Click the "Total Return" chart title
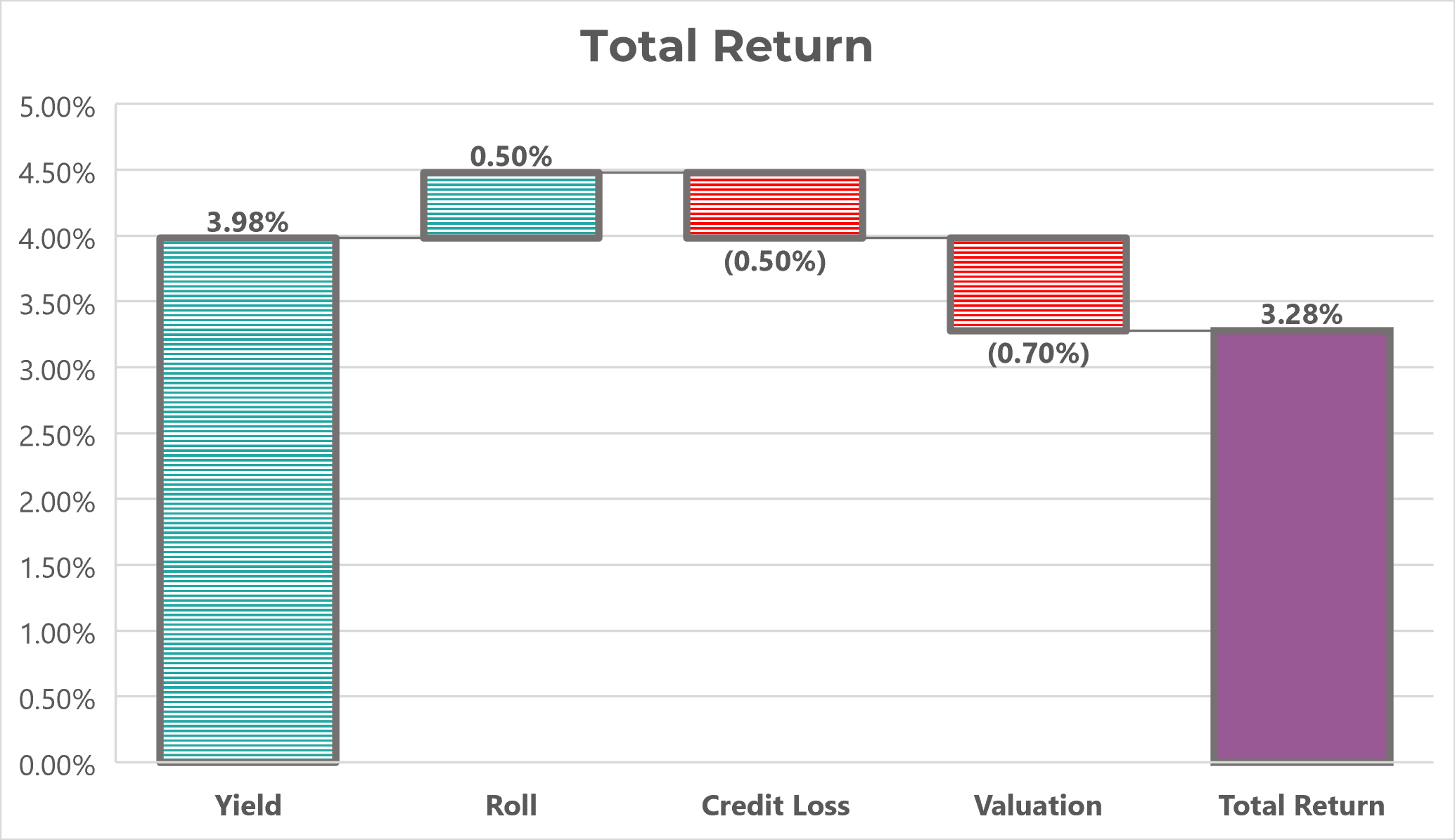This screenshot has width=1455, height=840. [x=726, y=46]
